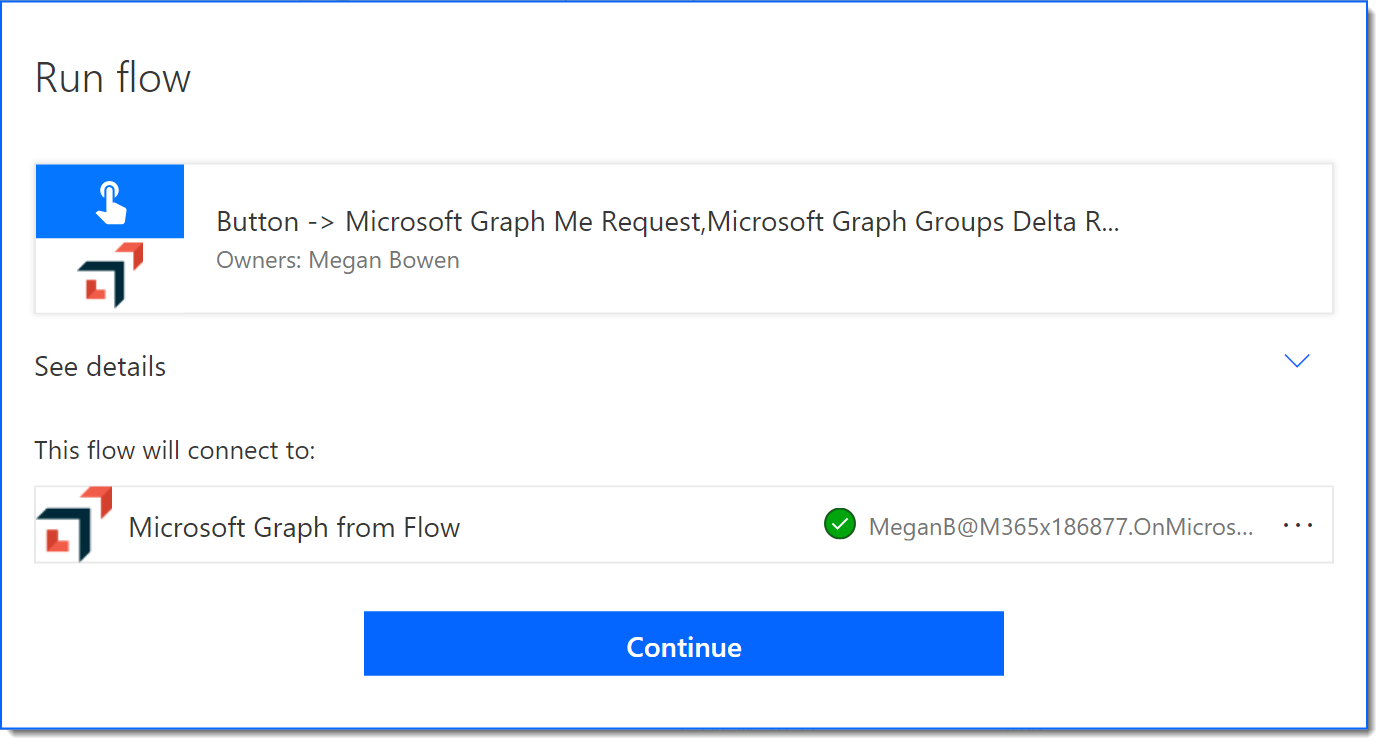Click the Owners: Megan Bowen text

338,260
